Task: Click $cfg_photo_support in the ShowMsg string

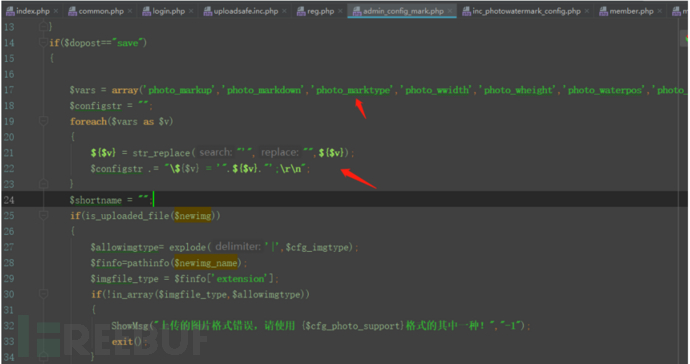Action: point(352,326)
